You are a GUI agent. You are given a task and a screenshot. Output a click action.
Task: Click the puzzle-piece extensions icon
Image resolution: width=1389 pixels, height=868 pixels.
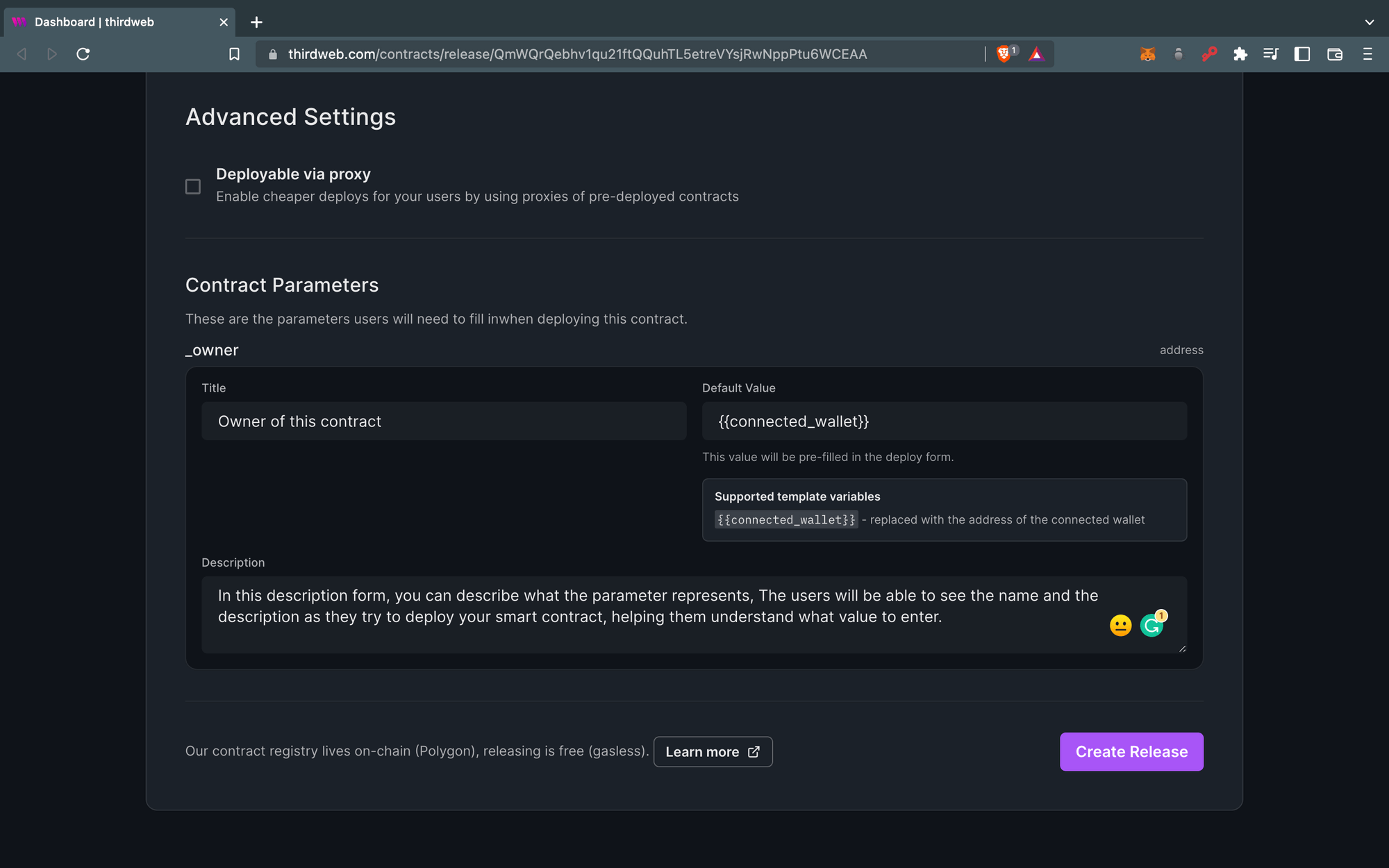tap(1240, 54)
